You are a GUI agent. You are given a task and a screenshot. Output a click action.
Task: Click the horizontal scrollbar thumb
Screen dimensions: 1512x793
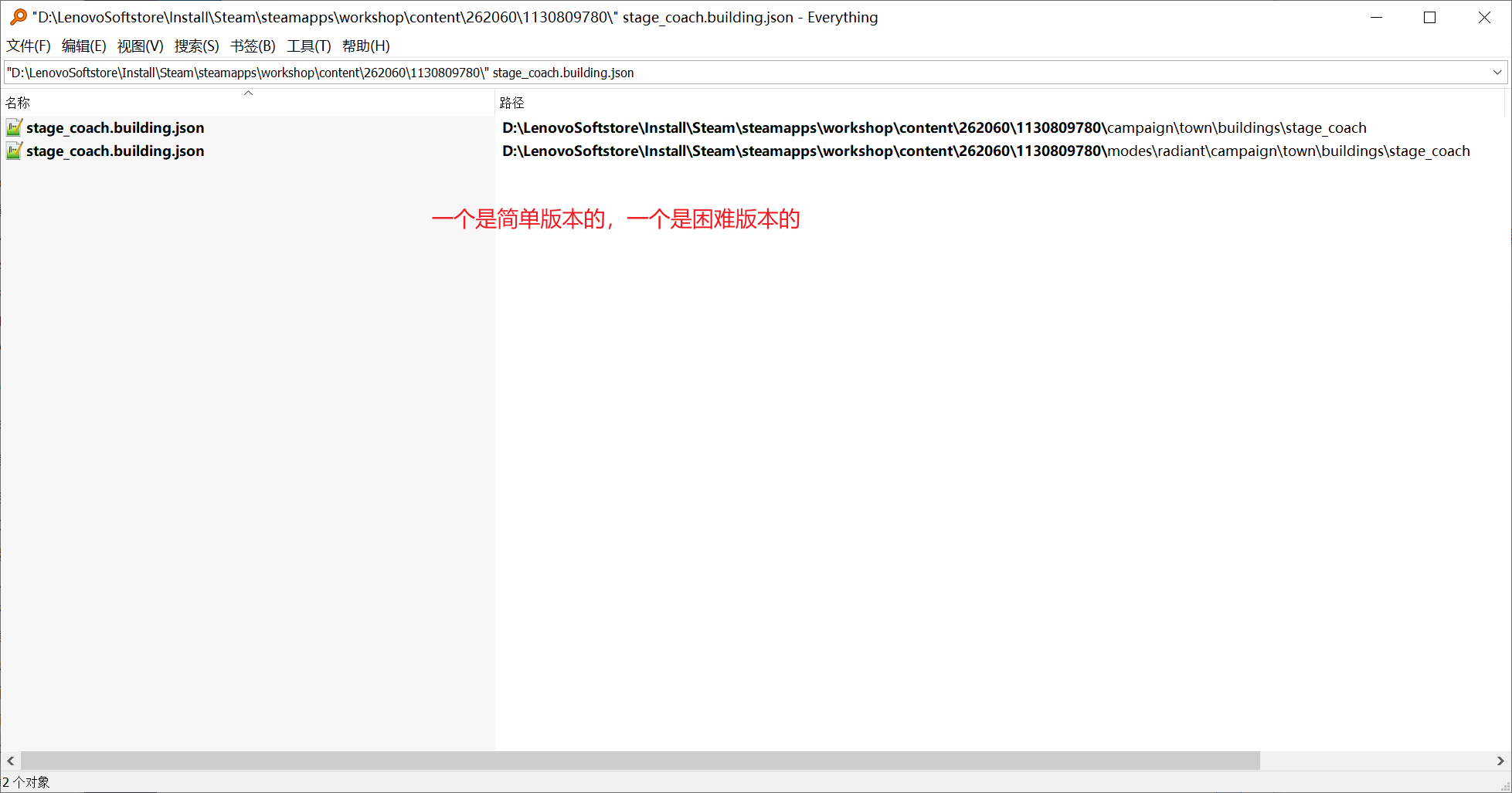pos(640,761)
